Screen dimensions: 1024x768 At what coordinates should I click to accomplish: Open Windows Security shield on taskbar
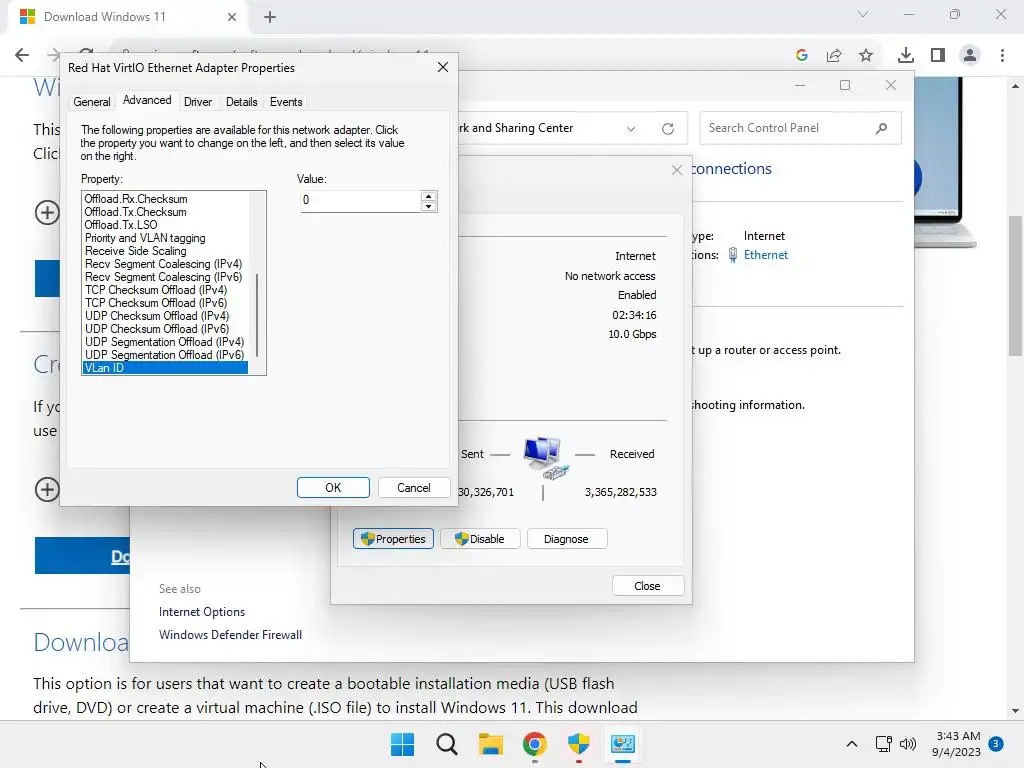579,744
